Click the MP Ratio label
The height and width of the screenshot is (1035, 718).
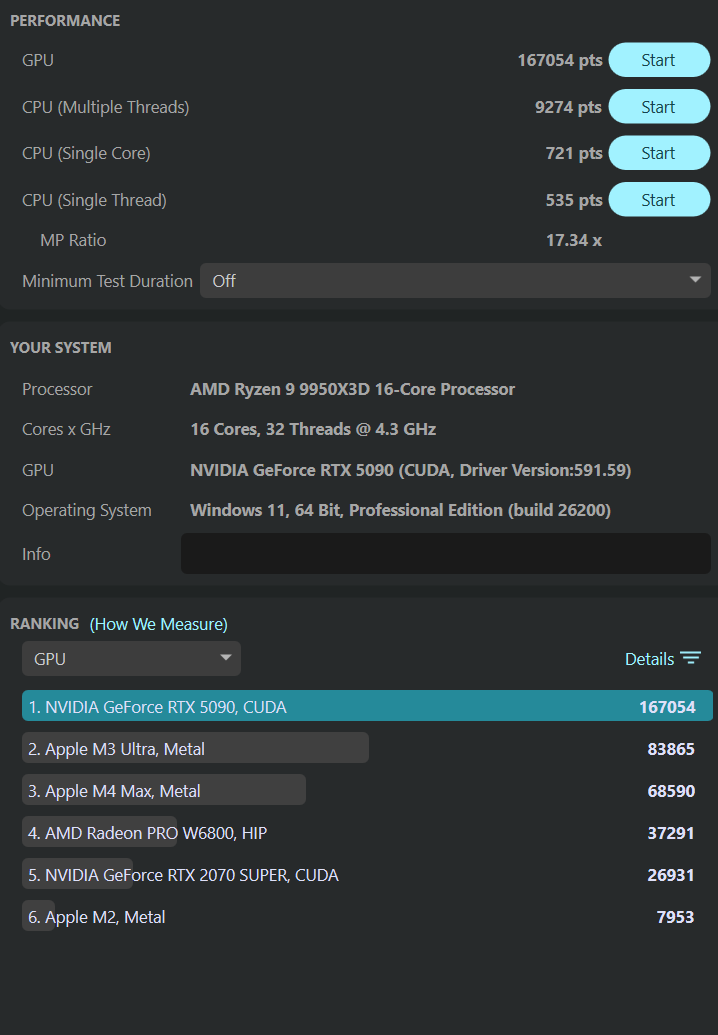tap(73, 240)
